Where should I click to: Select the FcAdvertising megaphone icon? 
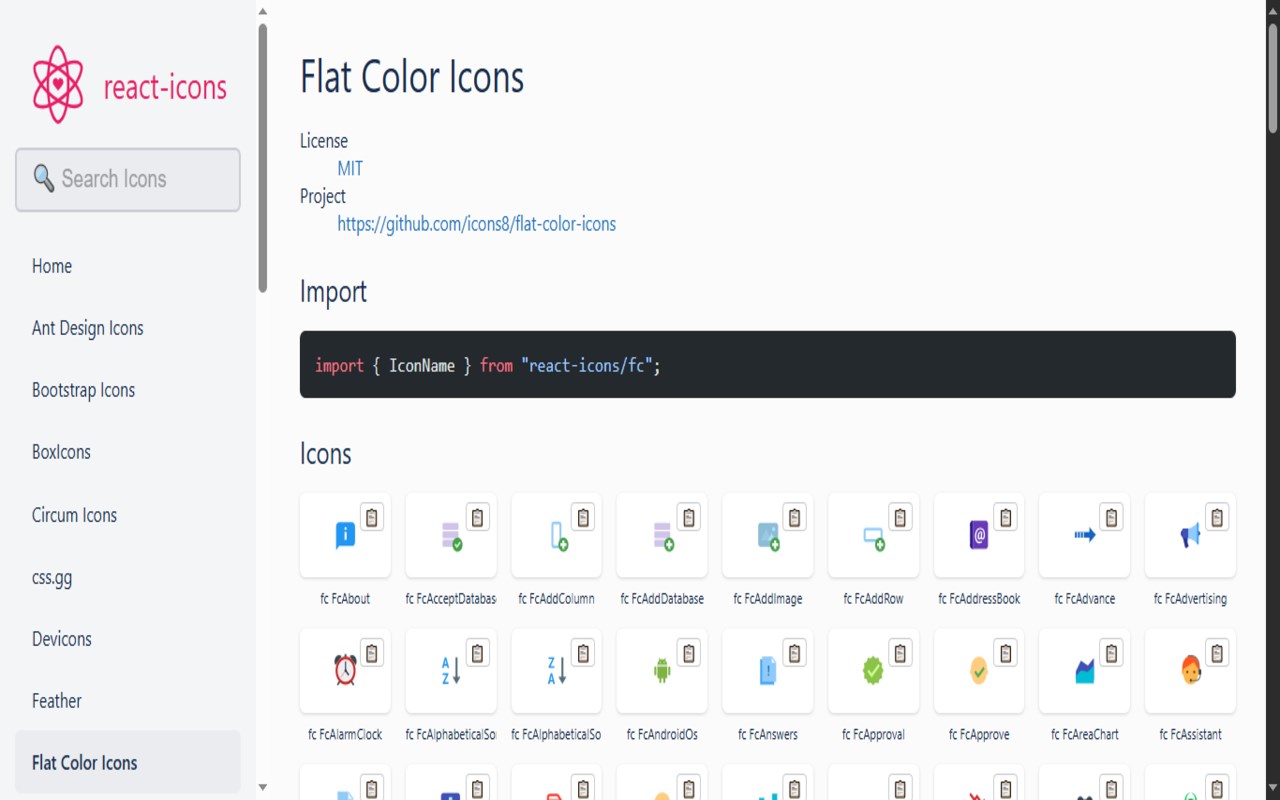(1189, 536)
